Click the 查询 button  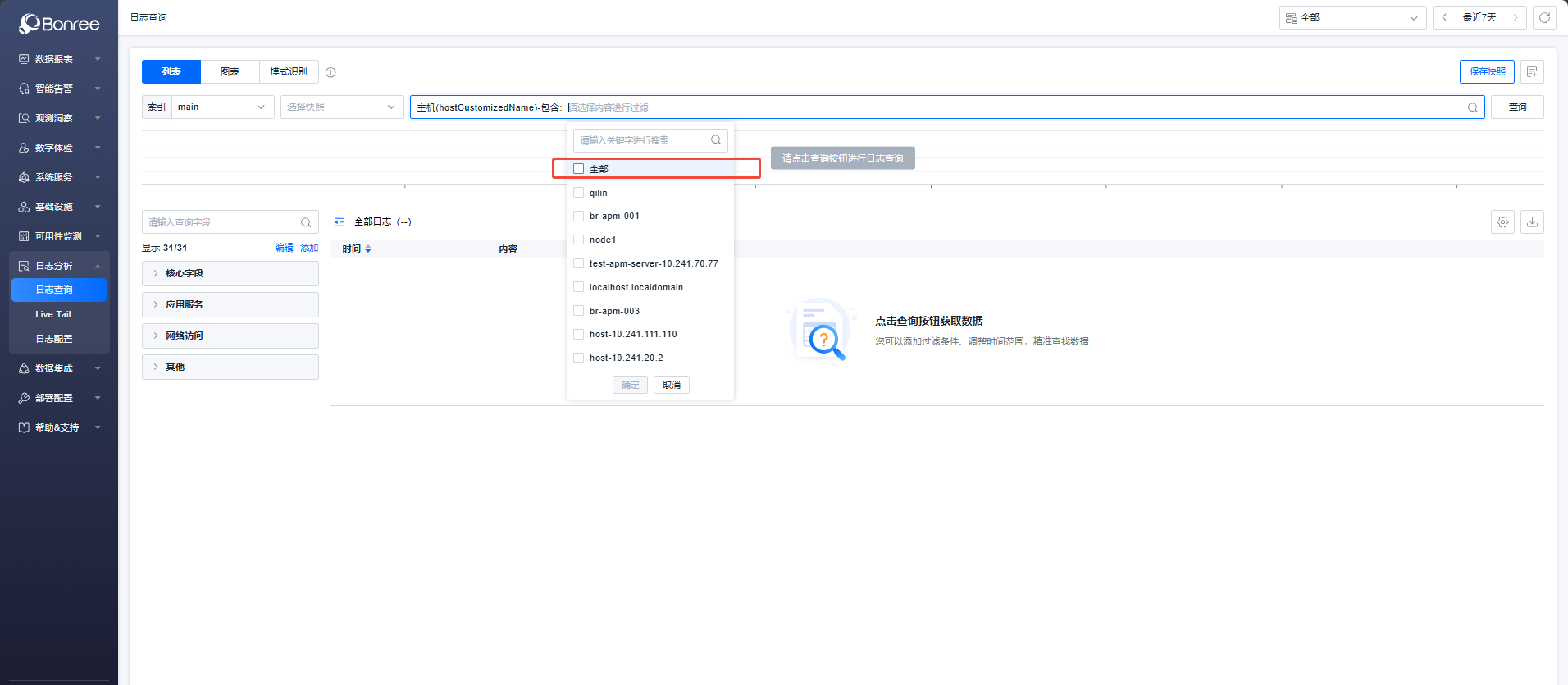point(1517,107)
